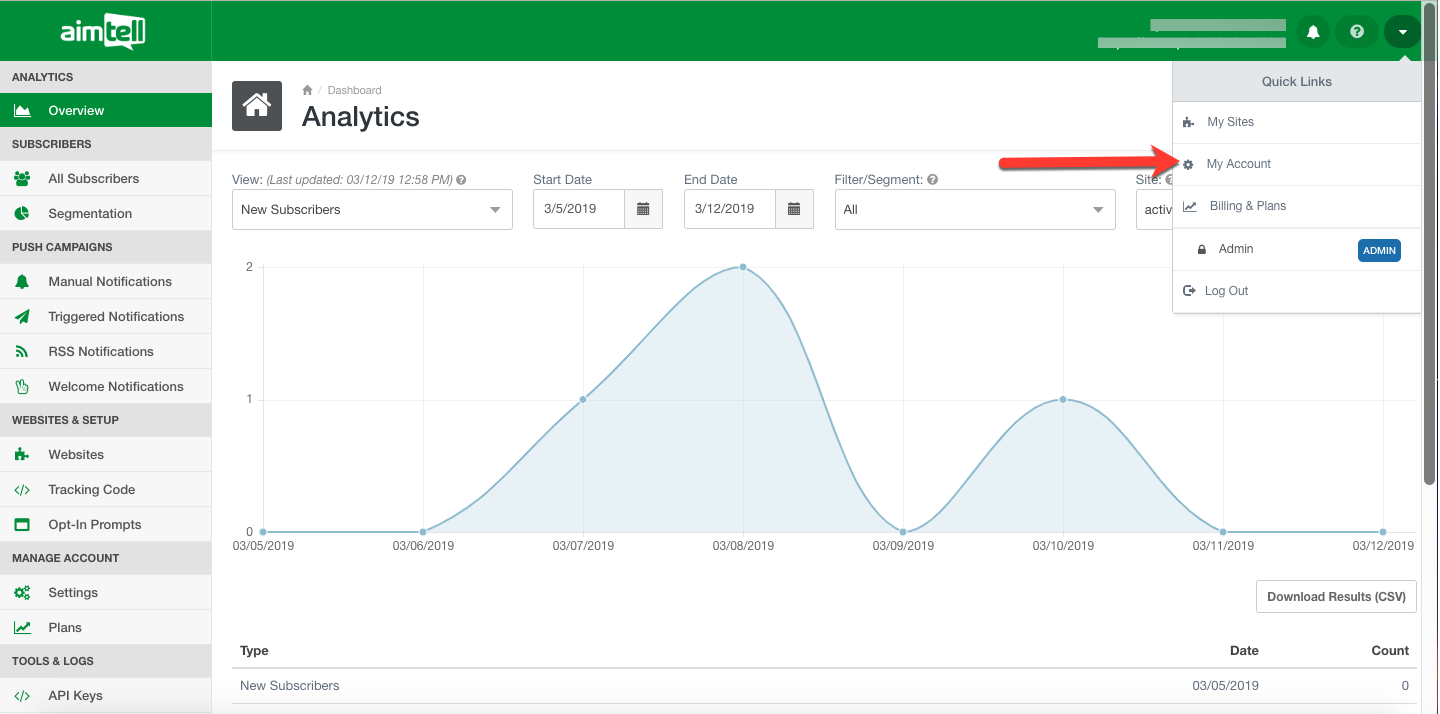The height and width of the screenshot is (714, 1440).
Task: Click the 03/08/2019 peak data point
Action: pyautogui.click(x=743, y=267)
